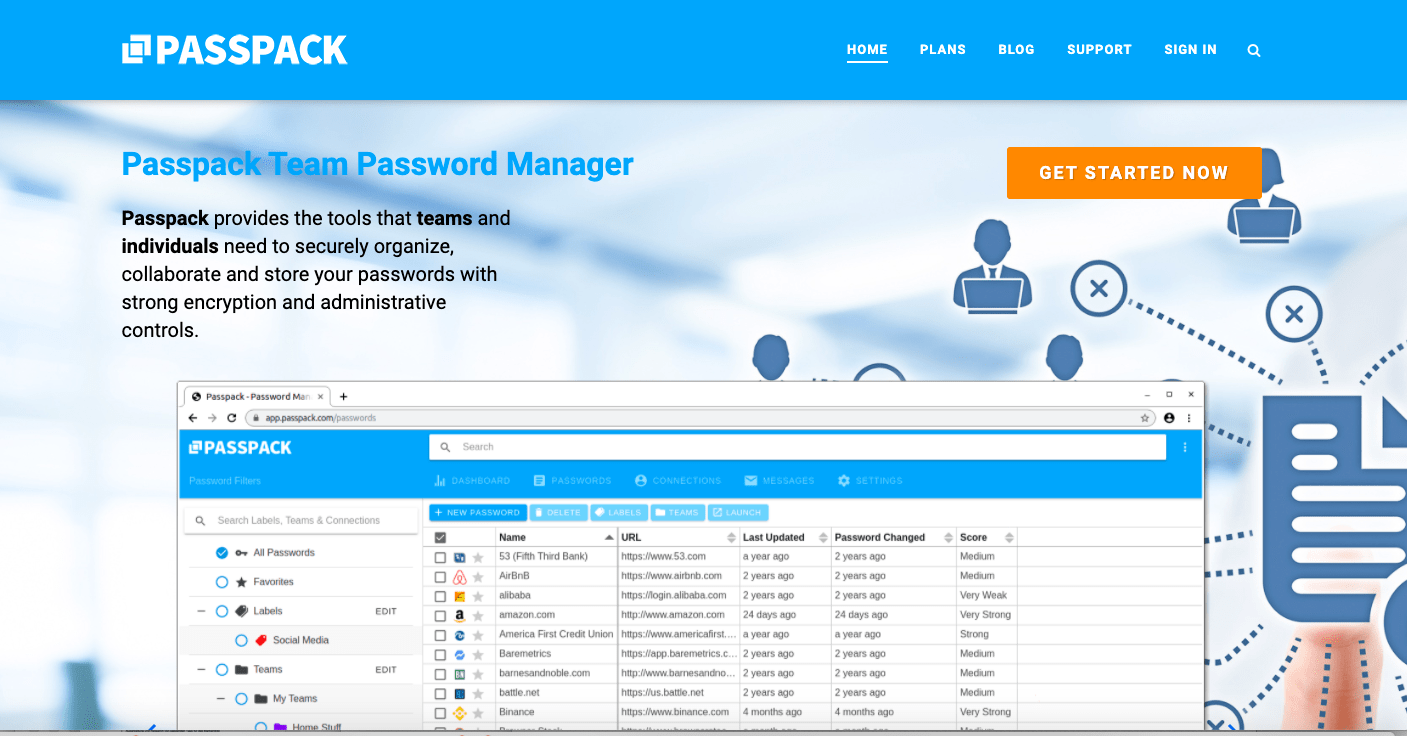Switch to the PASSWORDS tab
This screenshot has height=736, width=1407.
pyautogui.click(x=572, y=481)
